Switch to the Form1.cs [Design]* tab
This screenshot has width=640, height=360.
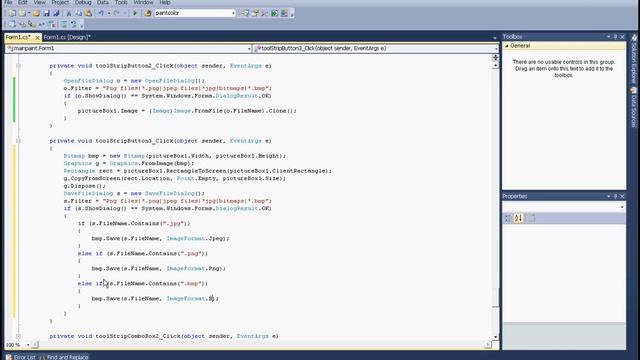tap(67, 37)
